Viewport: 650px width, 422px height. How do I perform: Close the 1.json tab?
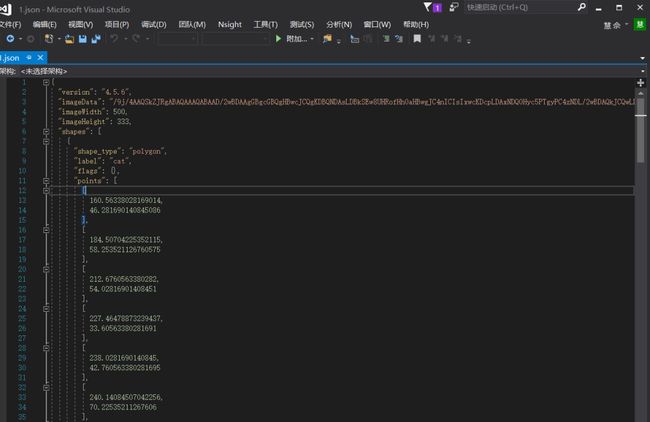(x=40, y=58)
